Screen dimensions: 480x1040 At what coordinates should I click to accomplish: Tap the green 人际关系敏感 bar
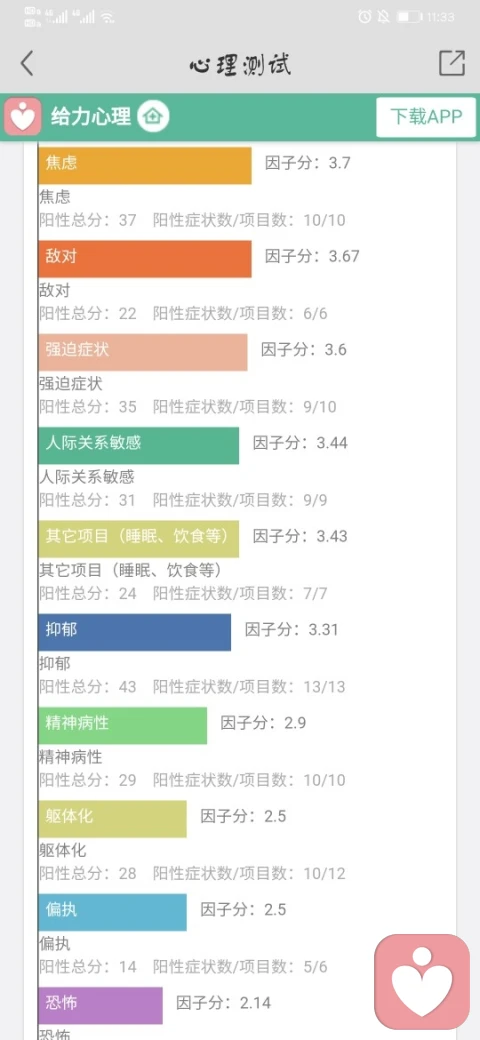139,446
